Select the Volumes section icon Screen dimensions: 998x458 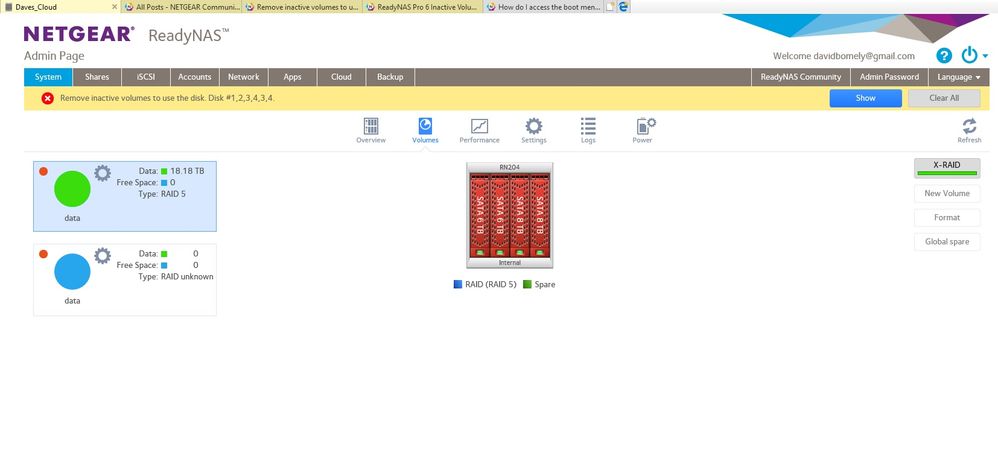[425, 125]
